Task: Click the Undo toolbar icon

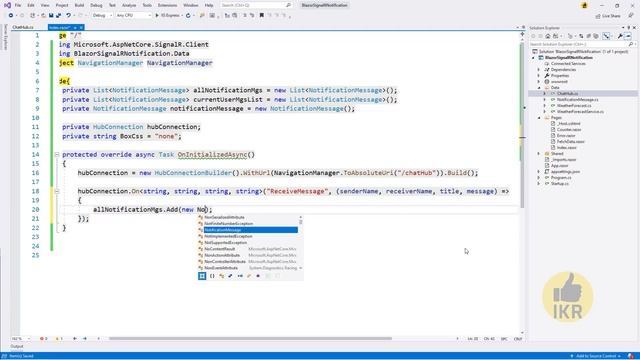Action: 68,16
